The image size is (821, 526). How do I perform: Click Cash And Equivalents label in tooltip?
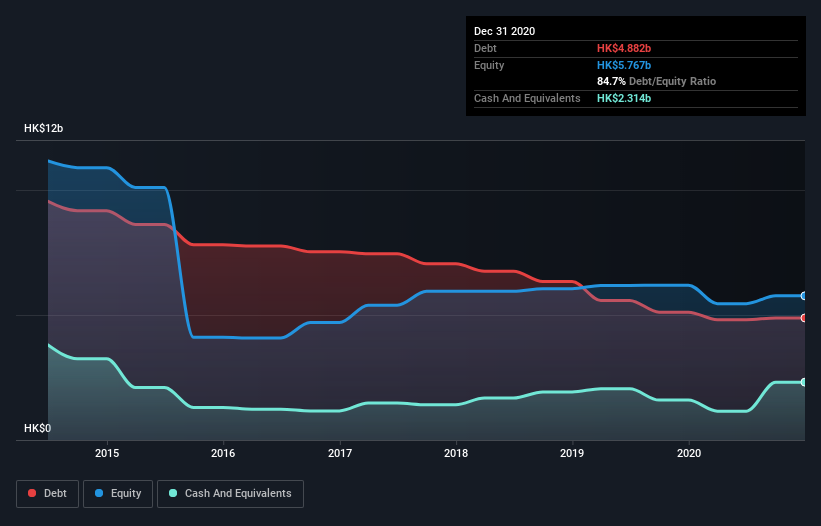pos(527,98)
